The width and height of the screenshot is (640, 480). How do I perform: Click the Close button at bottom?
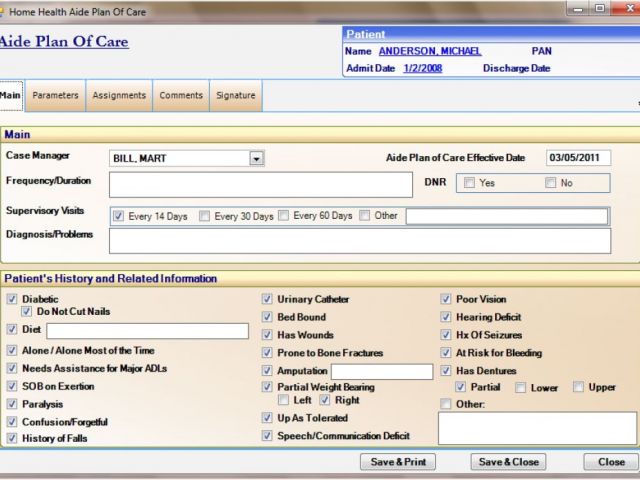[x=611, y=462]
